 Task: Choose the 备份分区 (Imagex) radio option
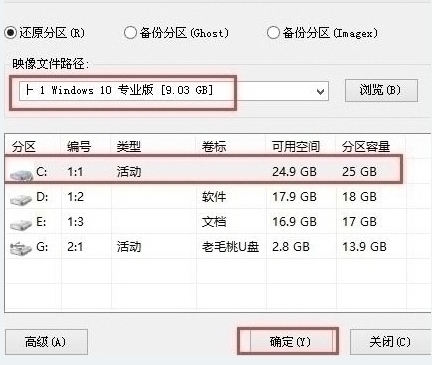pyautogui.click(x=273, y=33)
